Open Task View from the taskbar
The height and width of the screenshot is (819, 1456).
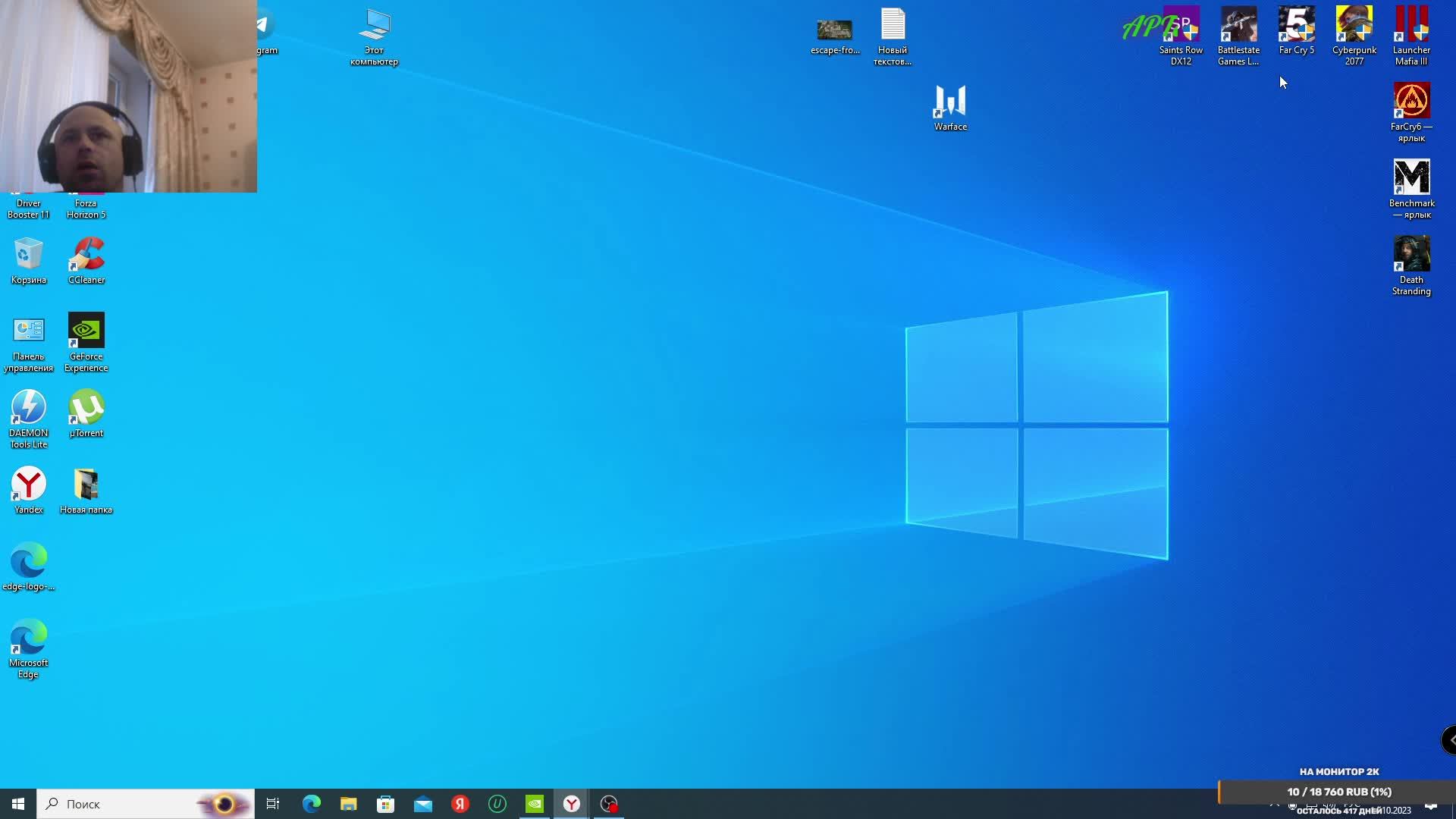(x=273, y=804)
